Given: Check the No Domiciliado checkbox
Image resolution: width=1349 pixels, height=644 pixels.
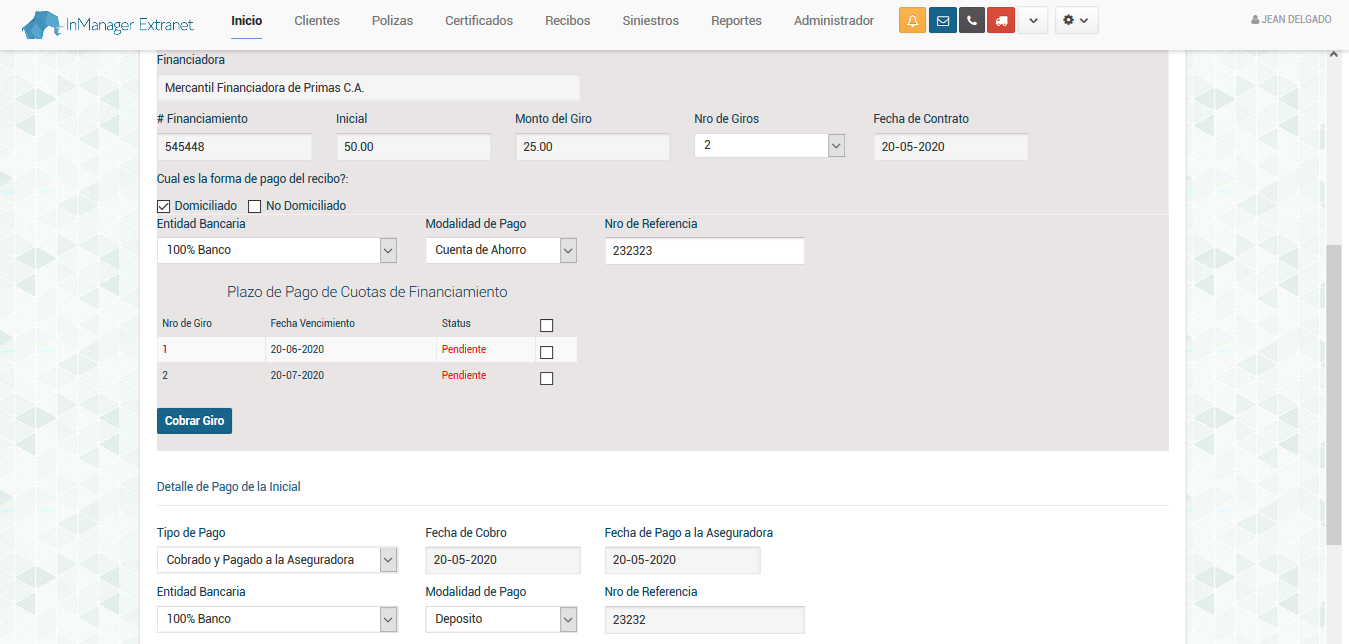Looking at the screenshot, I should point(255,206).
